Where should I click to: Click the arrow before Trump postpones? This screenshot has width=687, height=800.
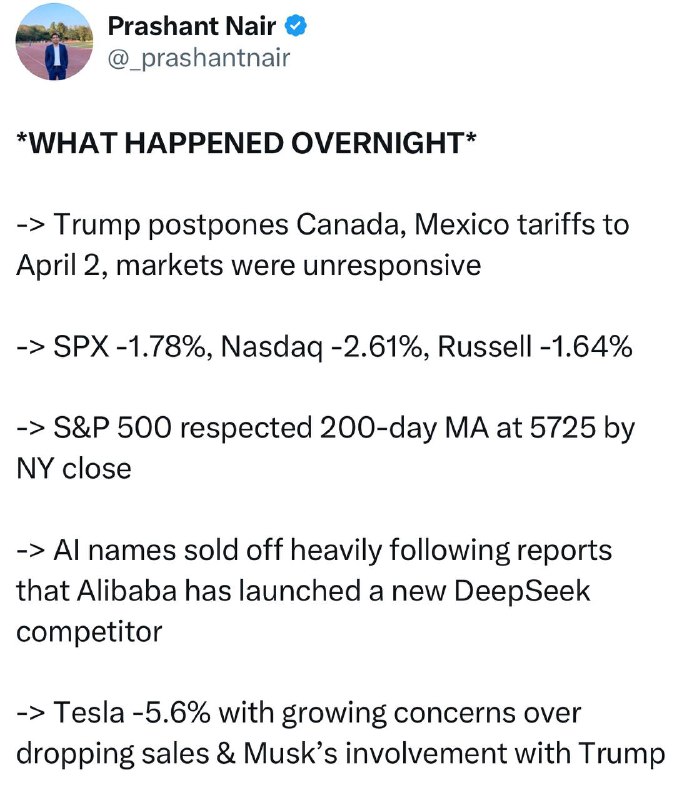click(31, 225)
